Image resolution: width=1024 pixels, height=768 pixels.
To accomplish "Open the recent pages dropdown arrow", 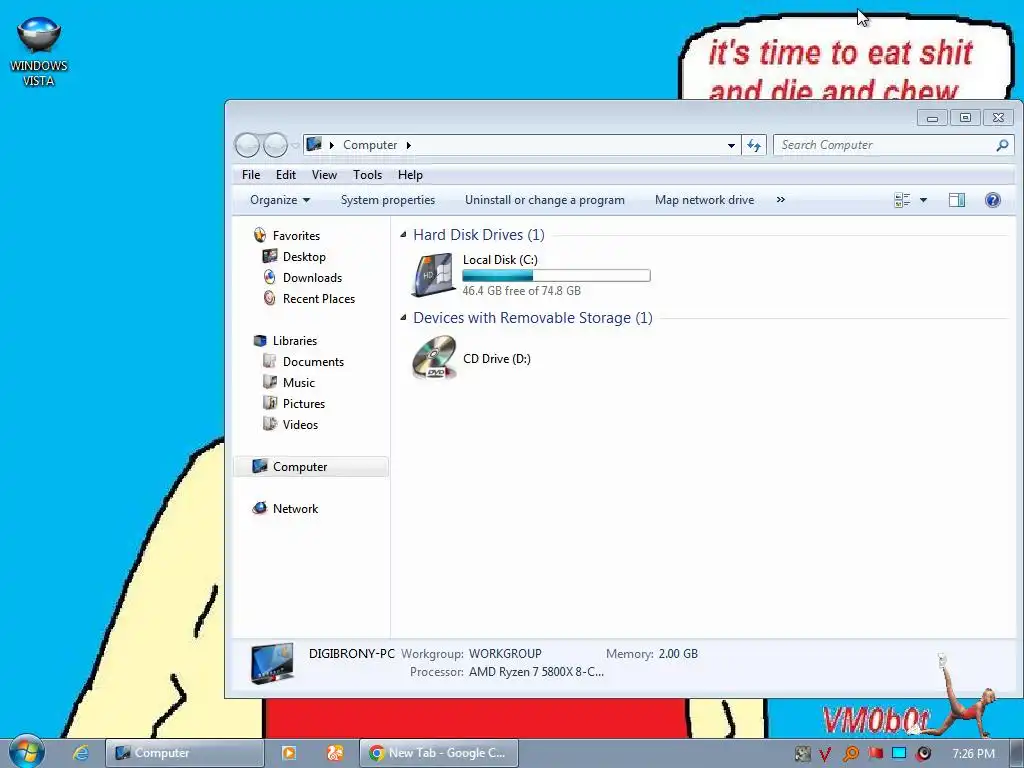I will tap(295, 145).
